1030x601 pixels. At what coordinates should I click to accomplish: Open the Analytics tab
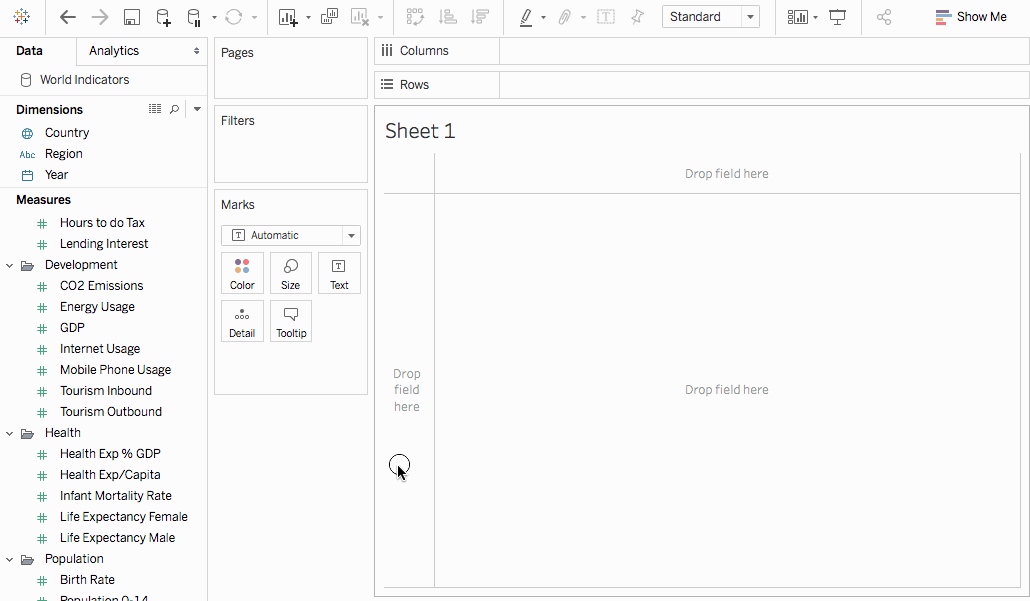(113, 50)
